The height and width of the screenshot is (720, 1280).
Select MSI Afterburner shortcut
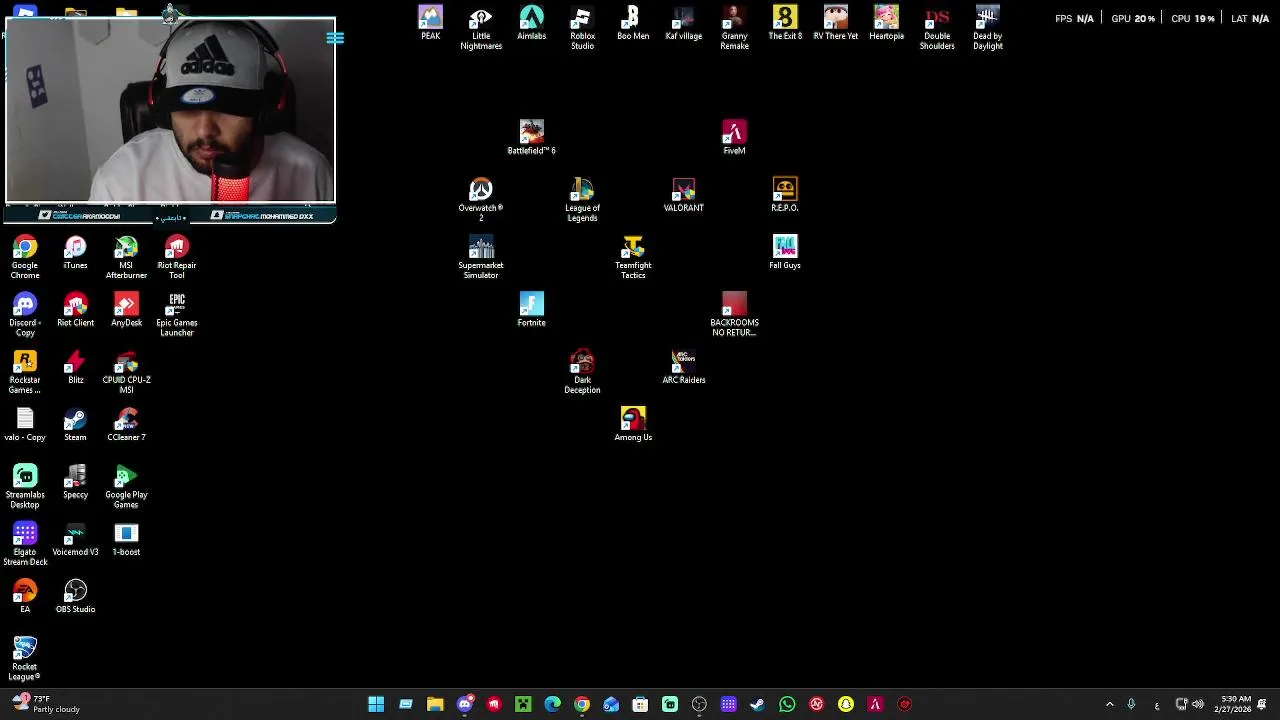[126, 257]
